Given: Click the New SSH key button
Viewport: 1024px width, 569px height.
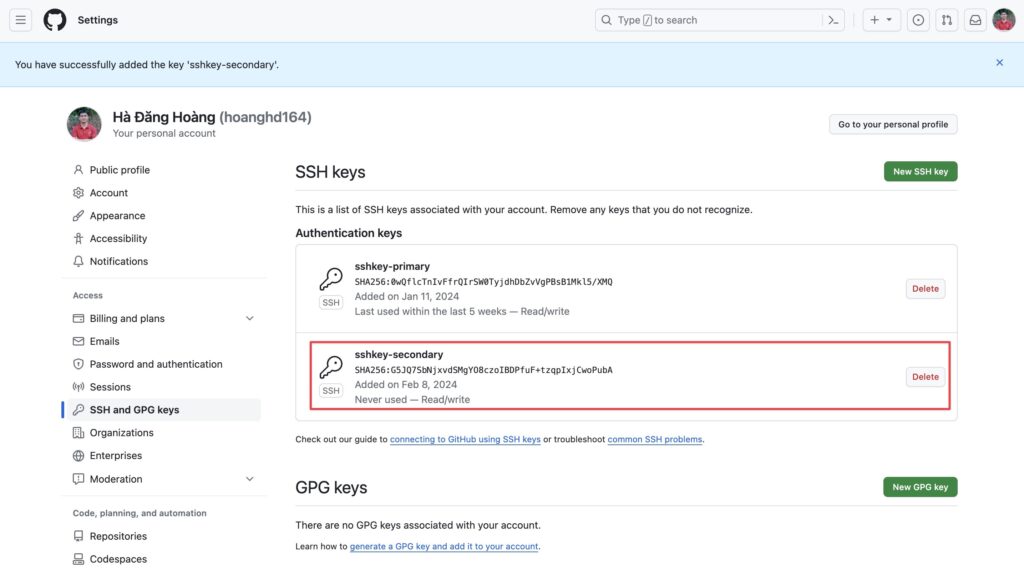Looking at the screenshot, I should (920, 171).
